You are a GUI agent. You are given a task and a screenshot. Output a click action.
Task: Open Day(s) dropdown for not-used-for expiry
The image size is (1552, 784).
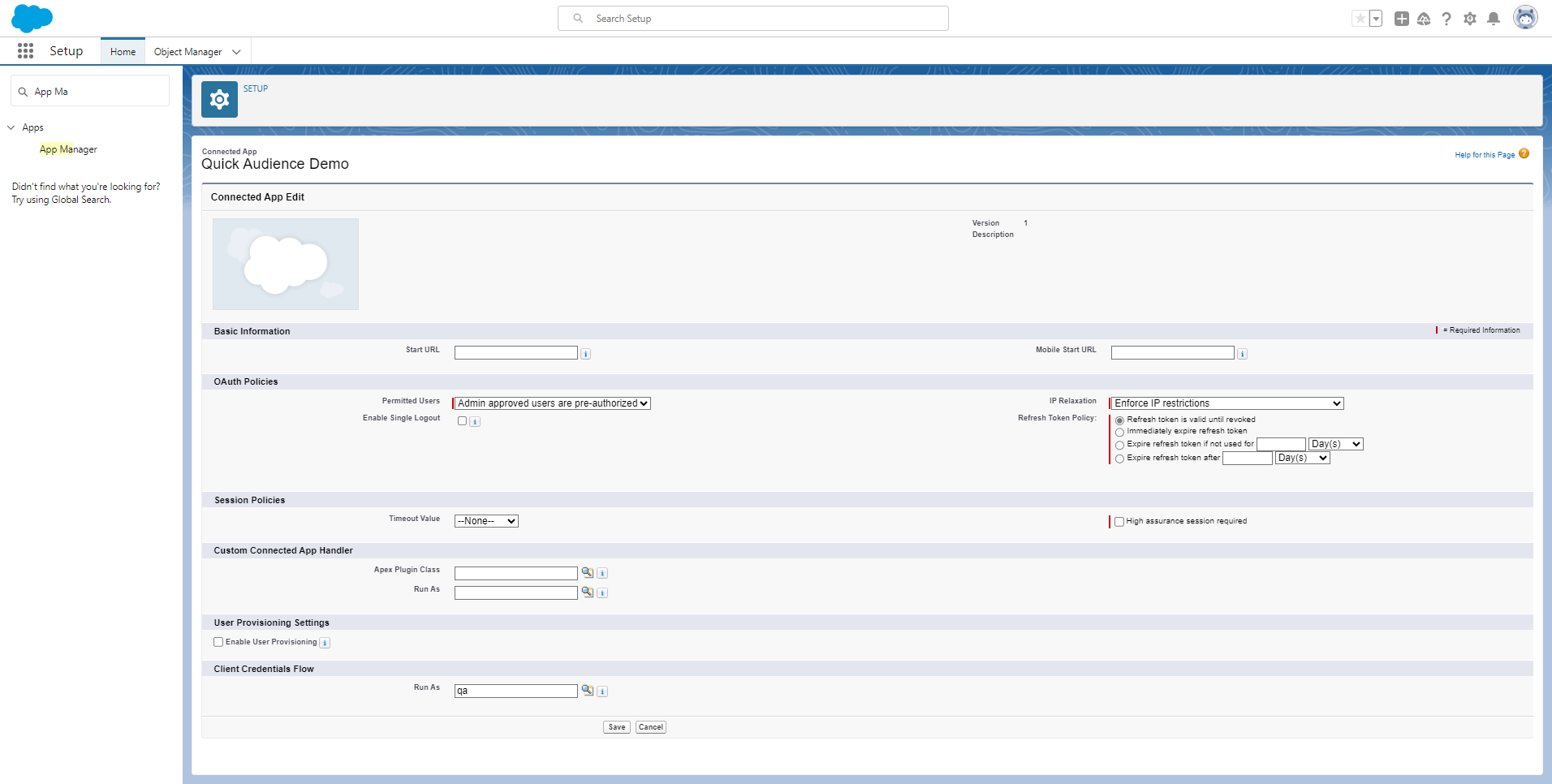[x=1336, y=444]
